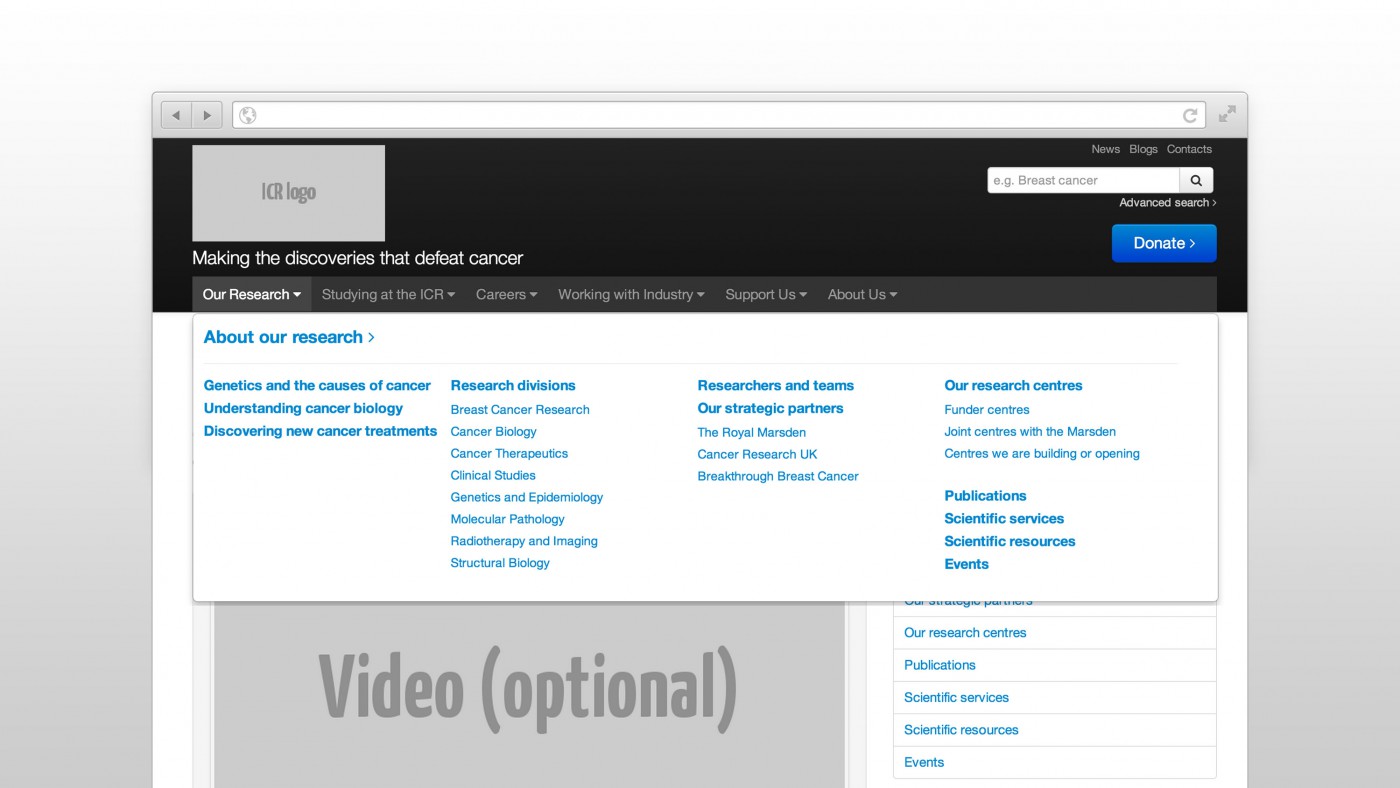Image resolution: width=1400 pixels, height=788 pixels.
Task: Open About our research heading link
Action: pos(289,337)
